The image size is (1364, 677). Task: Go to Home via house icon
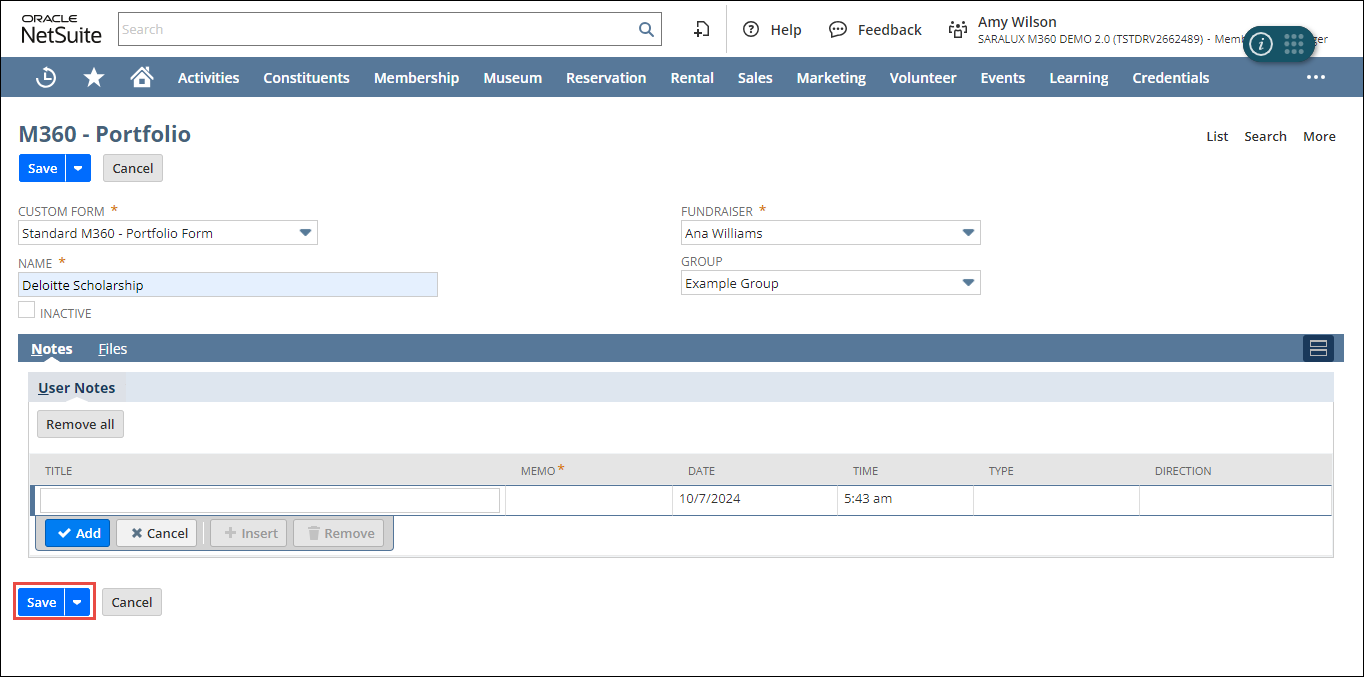(142, 77)
